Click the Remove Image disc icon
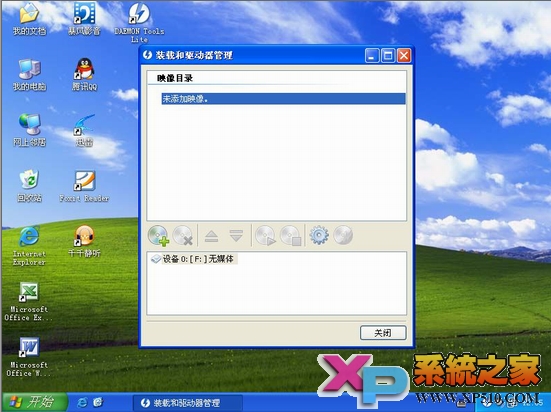The width and height of the screenshot is (551, 412). coord(183,235)
